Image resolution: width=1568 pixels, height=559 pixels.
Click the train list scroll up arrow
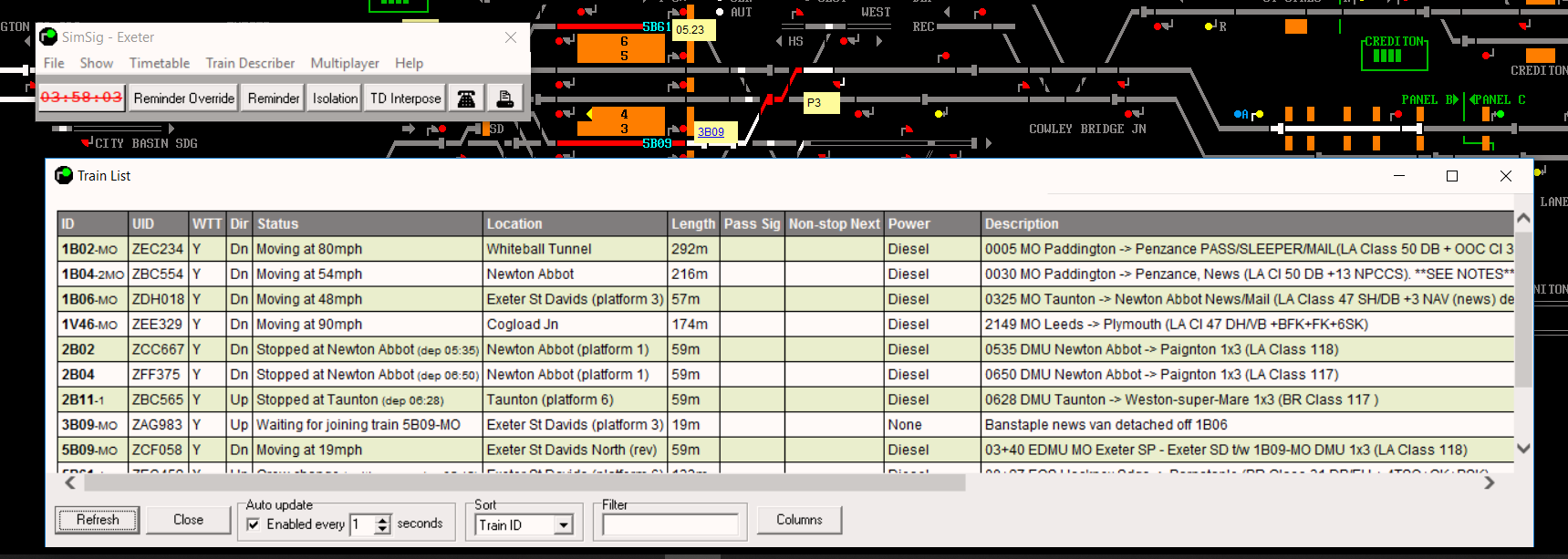pyautogui.click(x=1523, y=219)
